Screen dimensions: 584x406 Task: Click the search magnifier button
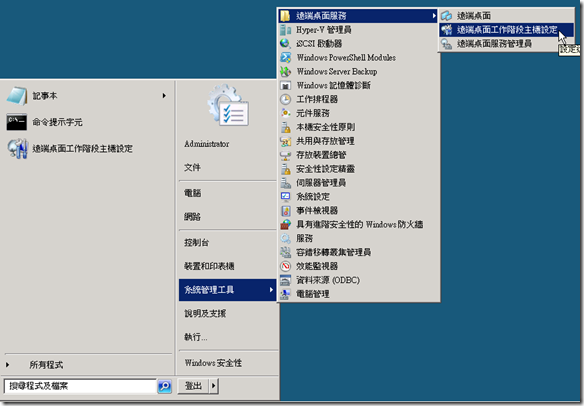pyautogui.click(x=165, y=386)
